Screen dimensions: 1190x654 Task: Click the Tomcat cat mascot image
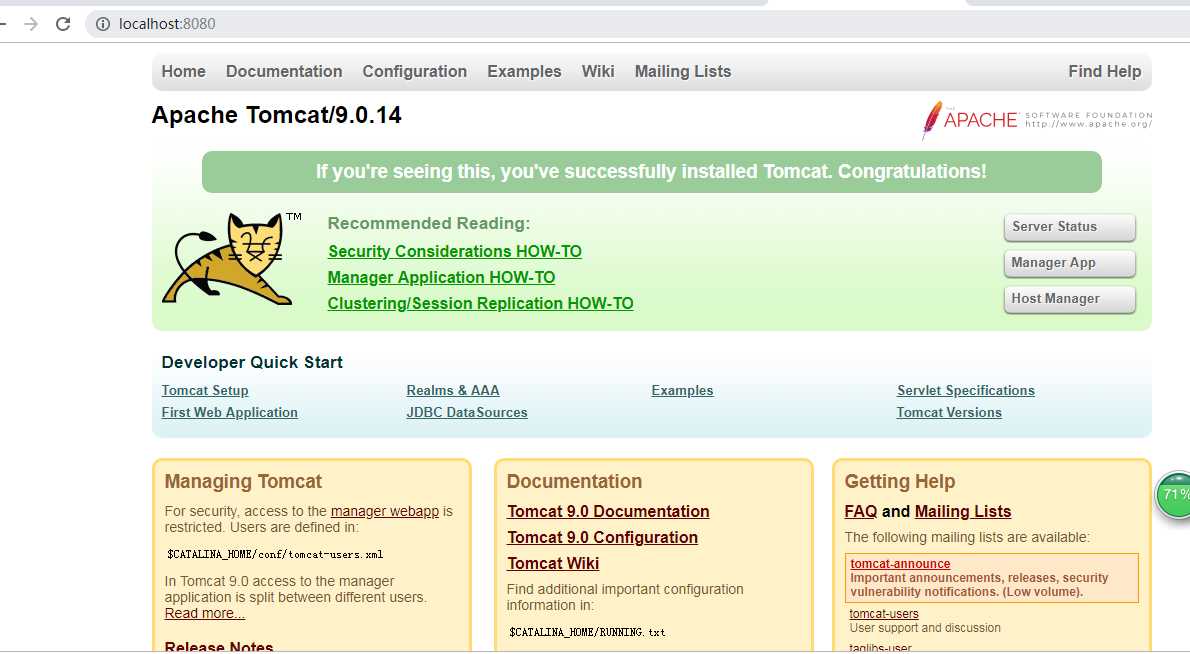click(x=230, y=259)
